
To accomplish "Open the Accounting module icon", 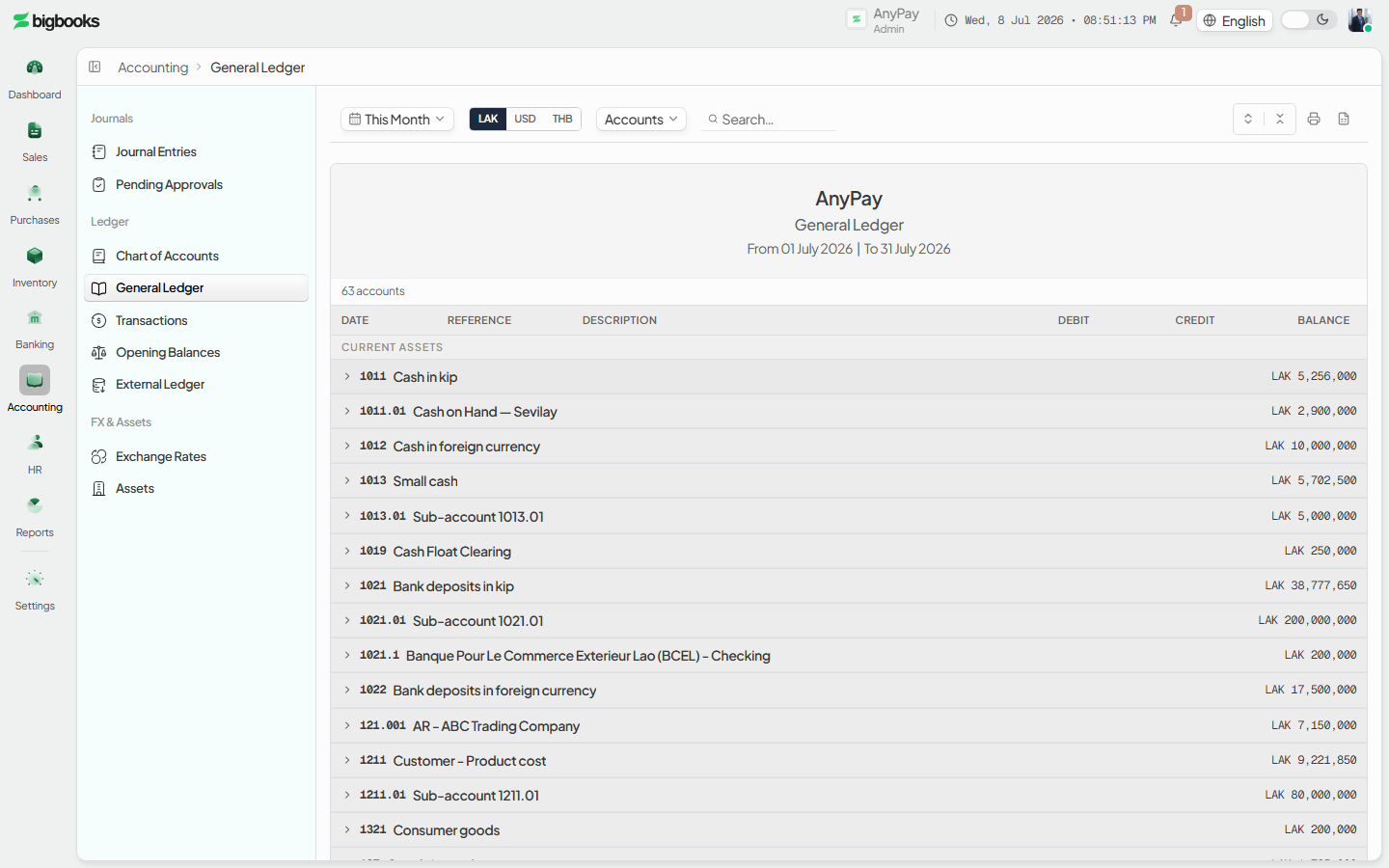I will pos(35,380).
